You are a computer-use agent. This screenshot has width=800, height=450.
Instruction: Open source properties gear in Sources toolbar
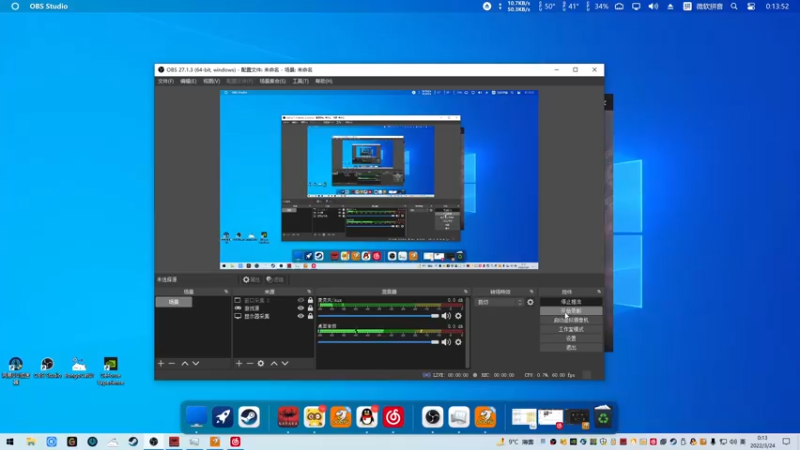click(261, 363)
